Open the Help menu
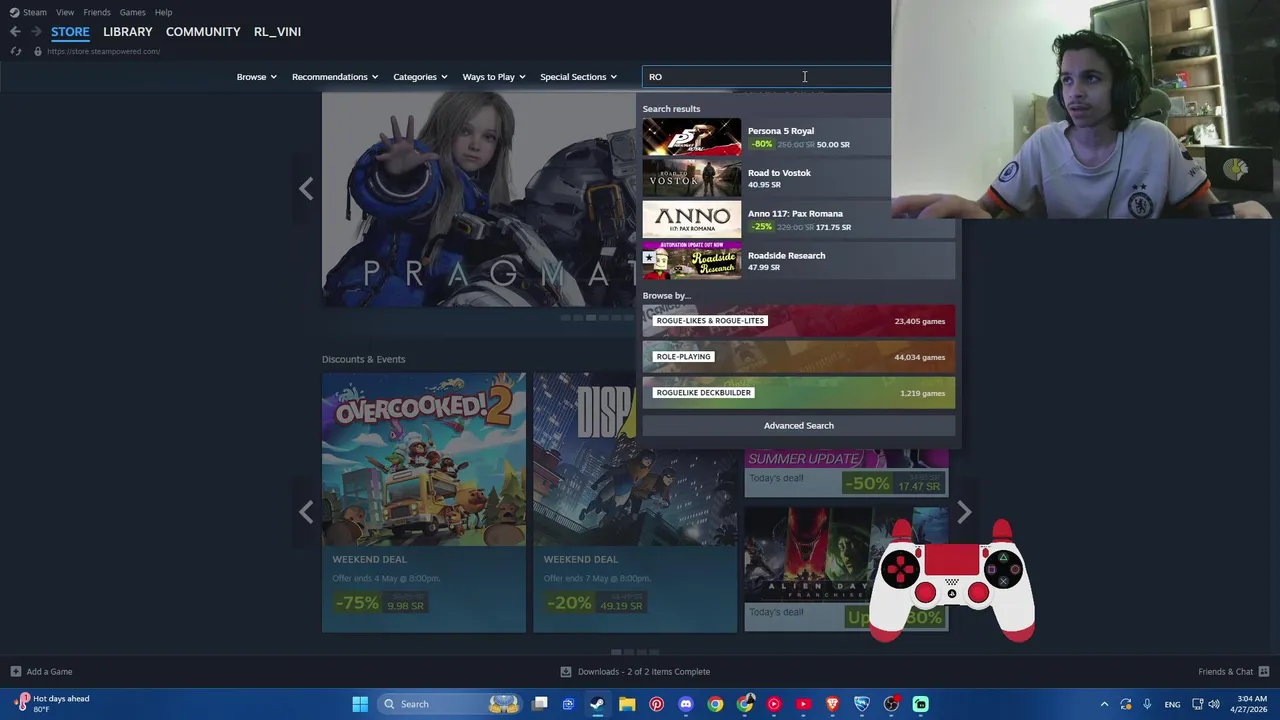This screenshot has height=720, width=1280. click(x=163, y=12)
